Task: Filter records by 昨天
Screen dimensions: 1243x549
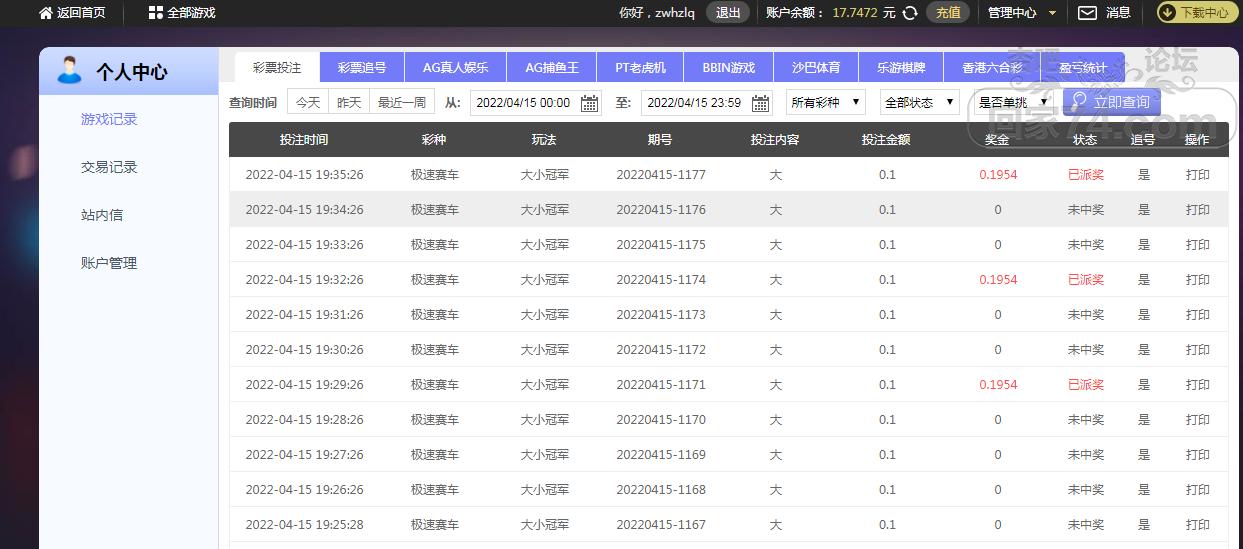Action: pos(349,102)
